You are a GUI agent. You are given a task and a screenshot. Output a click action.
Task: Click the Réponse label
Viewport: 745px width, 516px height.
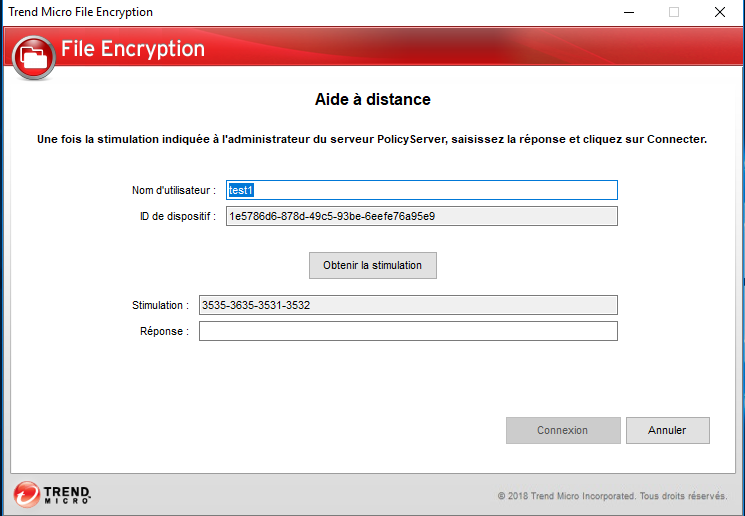pyautogui.click(x=164, y=331)
